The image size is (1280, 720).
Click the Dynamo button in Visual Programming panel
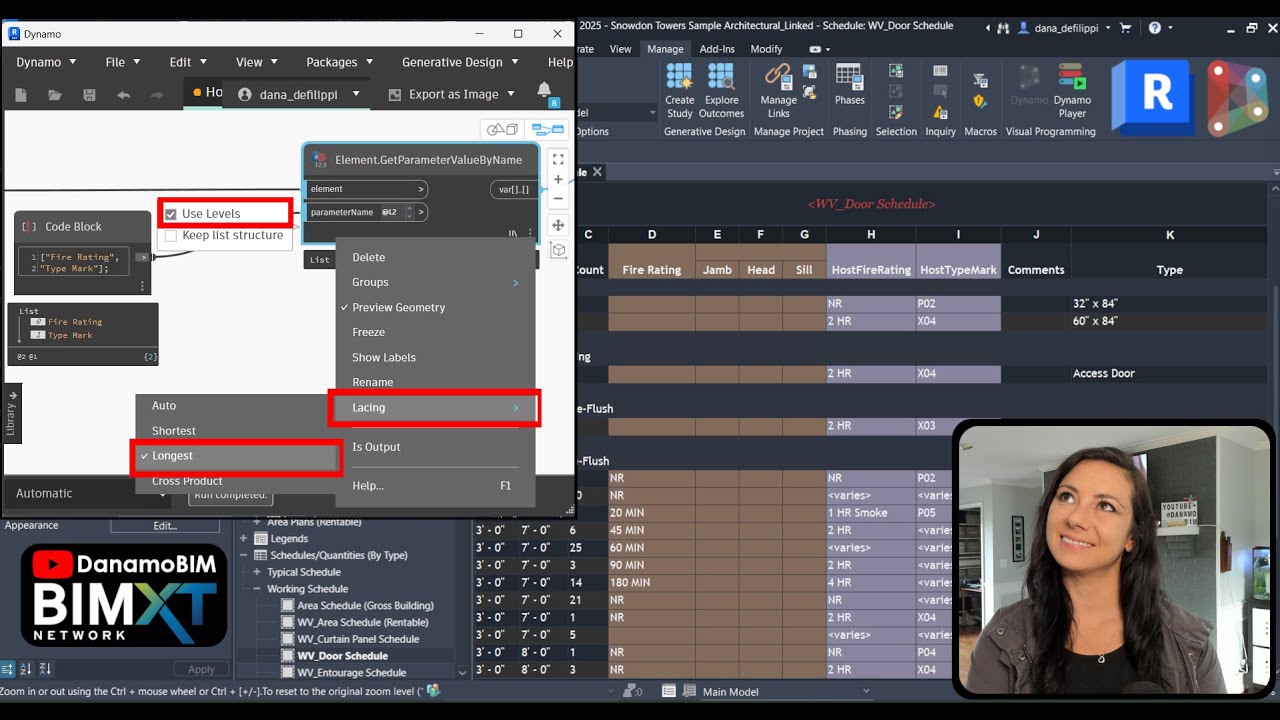(x=1029, y=85)
